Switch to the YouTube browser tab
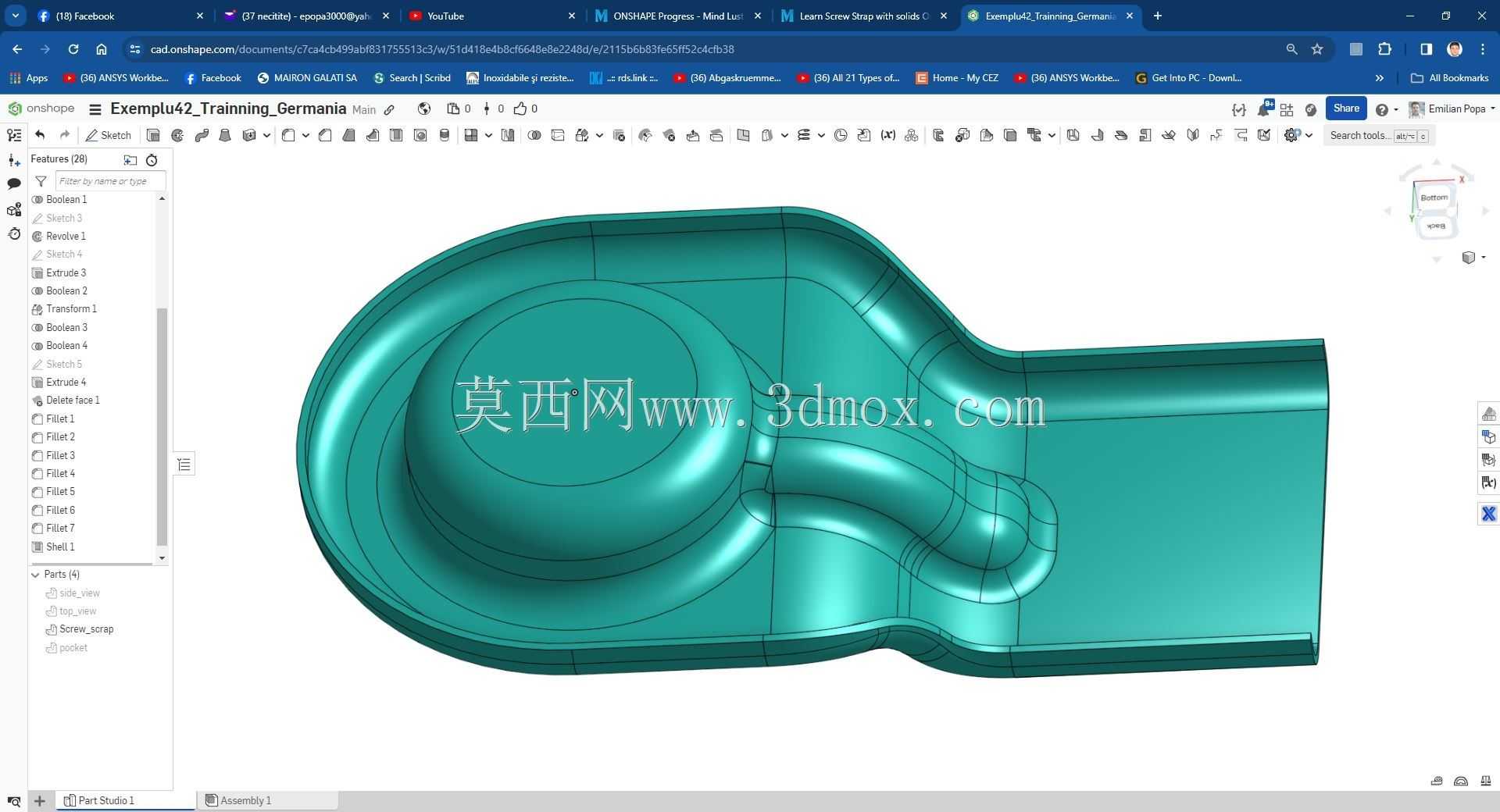 [x=492, y=16]
